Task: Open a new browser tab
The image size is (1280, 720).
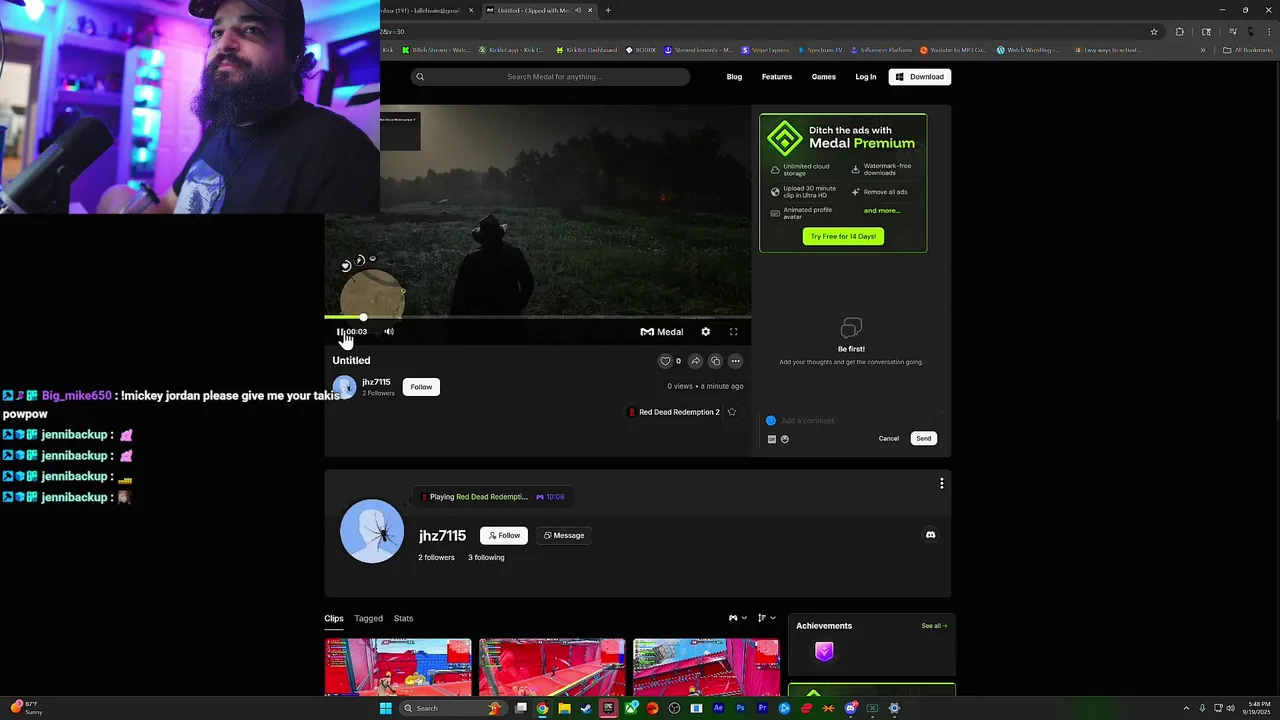Action: [x=608, y=10]
